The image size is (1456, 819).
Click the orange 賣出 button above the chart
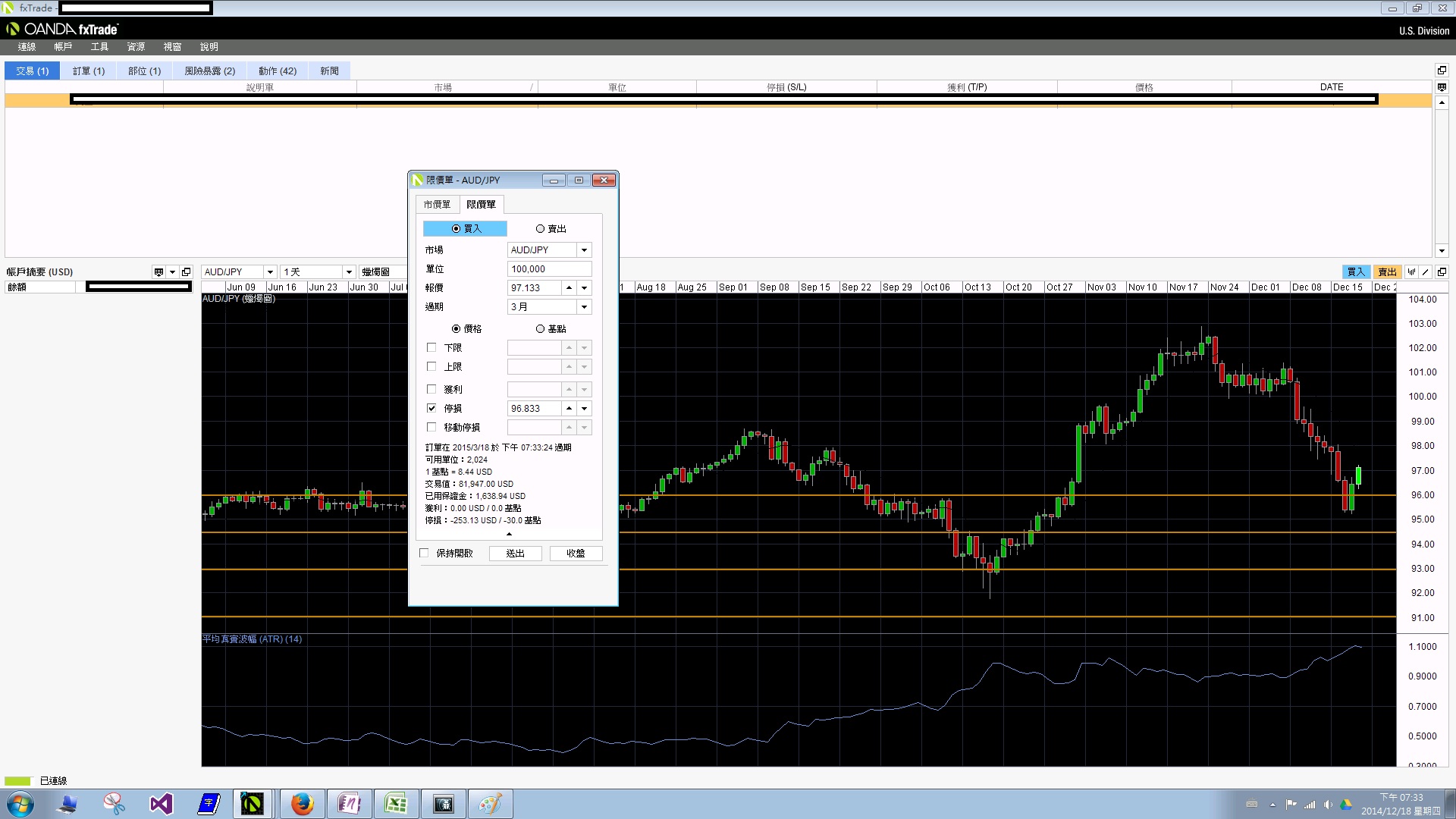pyautogui.click(x=1387, y=271)
